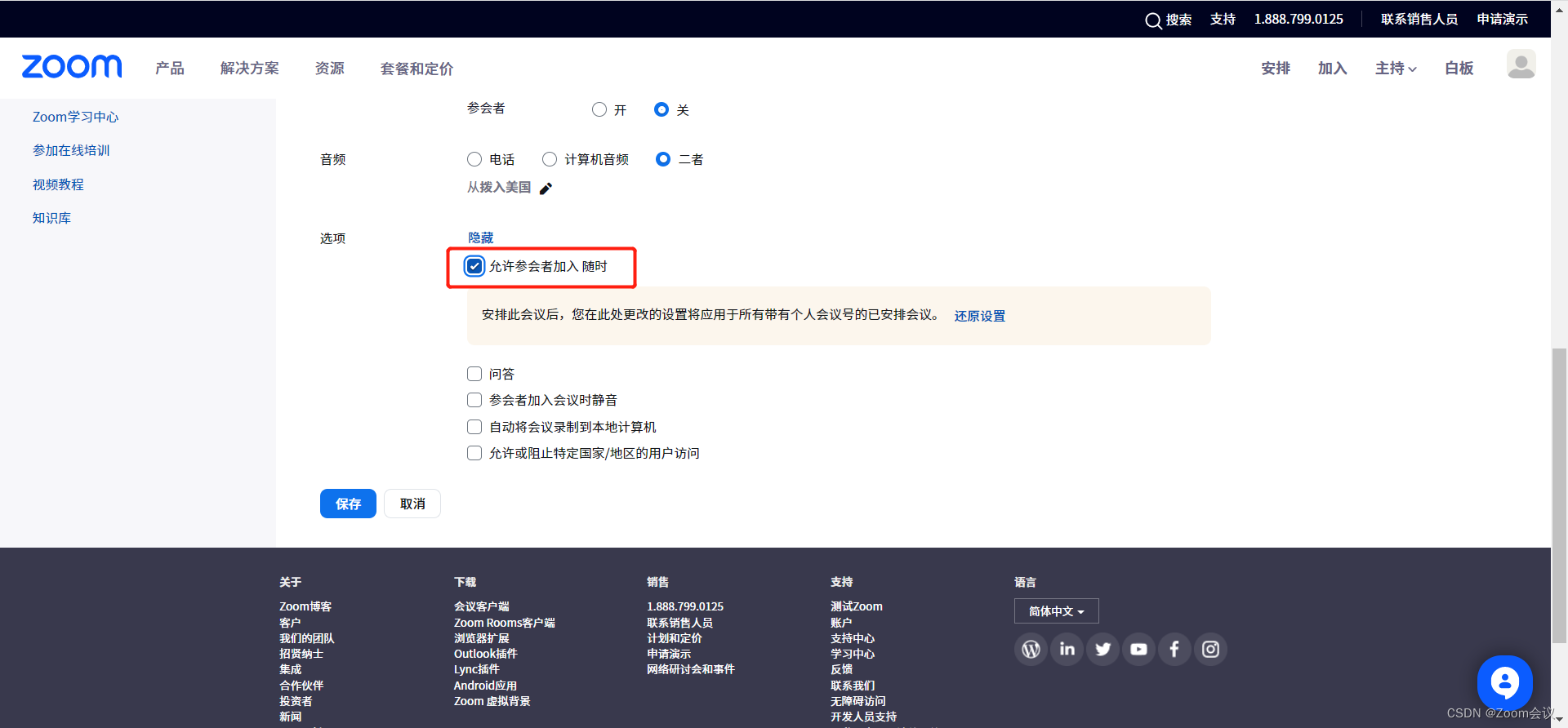The image size is (1568, 728).
Task: Click the page vertical scrollbar
Action: click(1559, 496)
